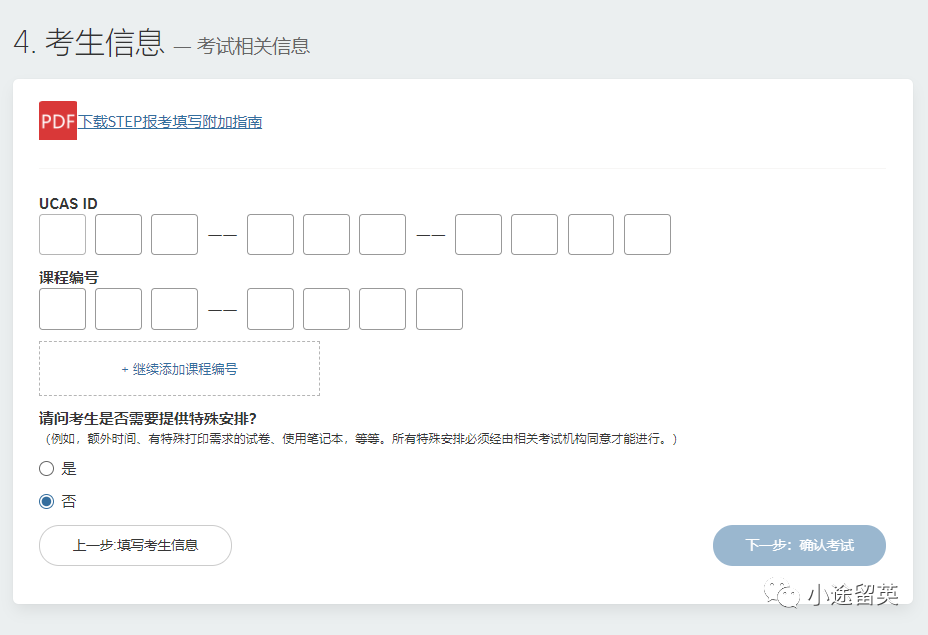Click the WeChat logo in the watermark
Image resolution: width=928 pixels, height=635 pixels.
click(x=782, y=594)
